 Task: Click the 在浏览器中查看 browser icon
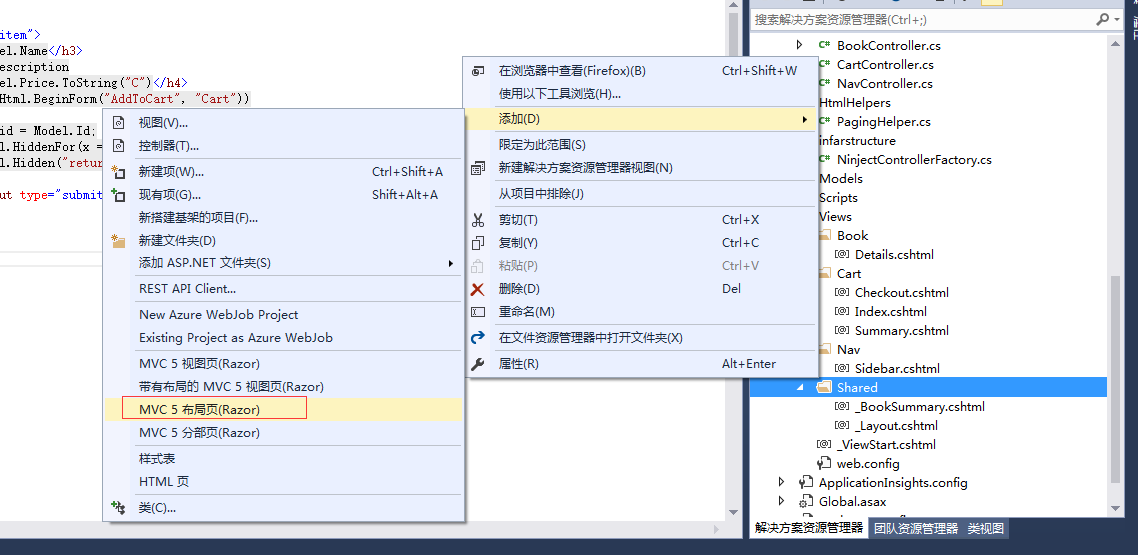(478, 70)
